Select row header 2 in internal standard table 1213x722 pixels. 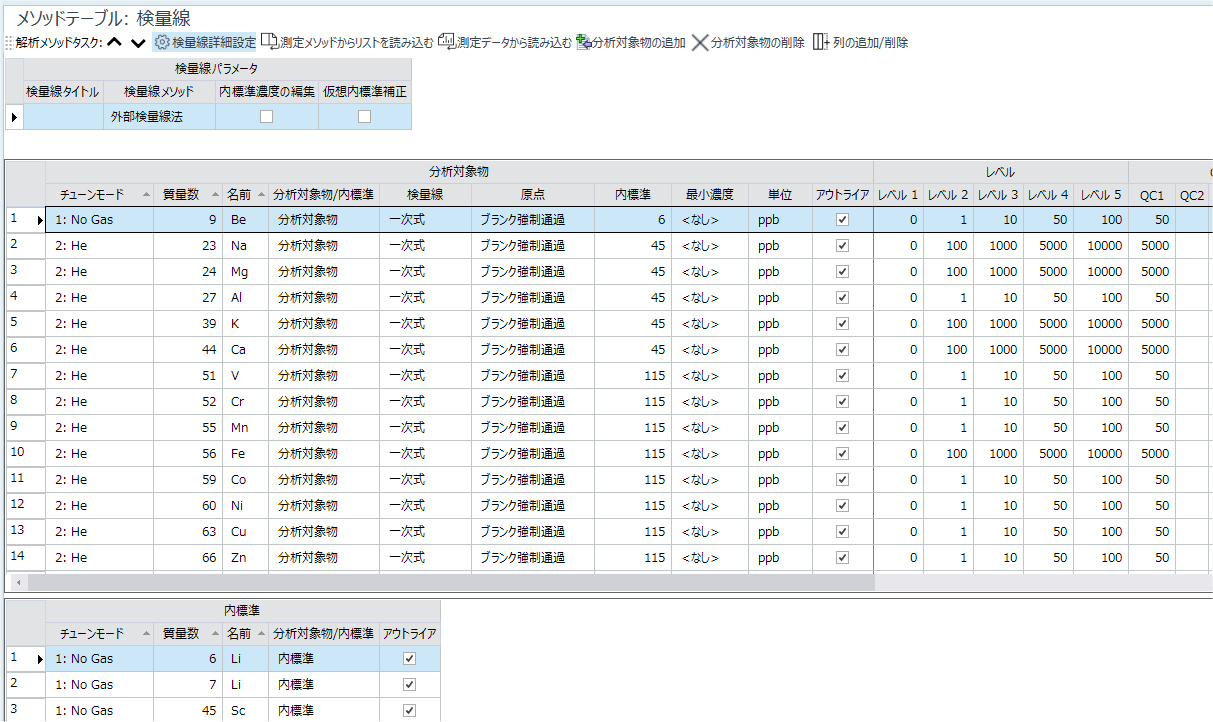click(x=25, y=685)
